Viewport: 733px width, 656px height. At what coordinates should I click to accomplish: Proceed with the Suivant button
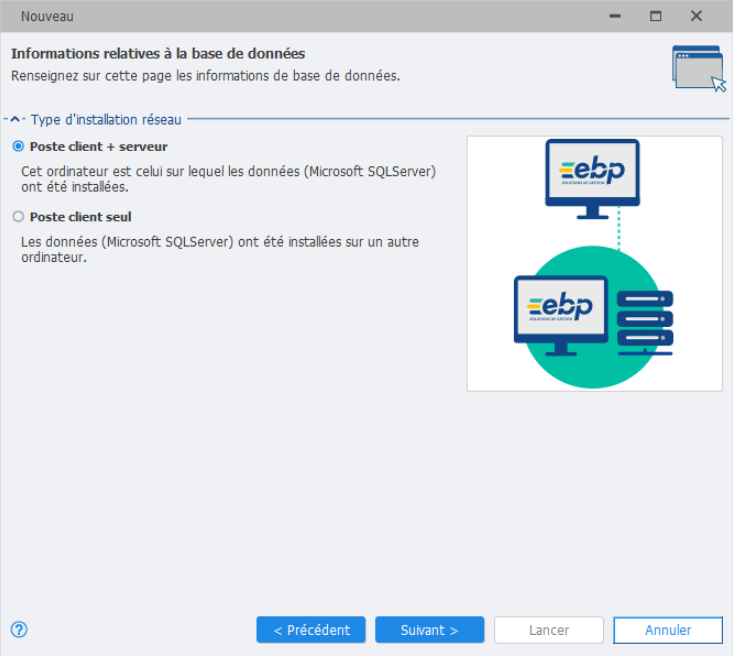(429, 630)
